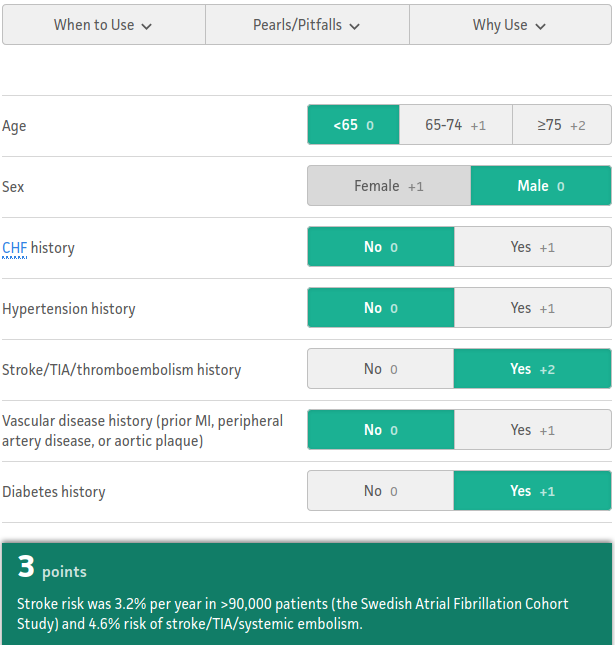Select Yes for Vascular disease history
The image size is (615, 645).
tap(533, 430)
